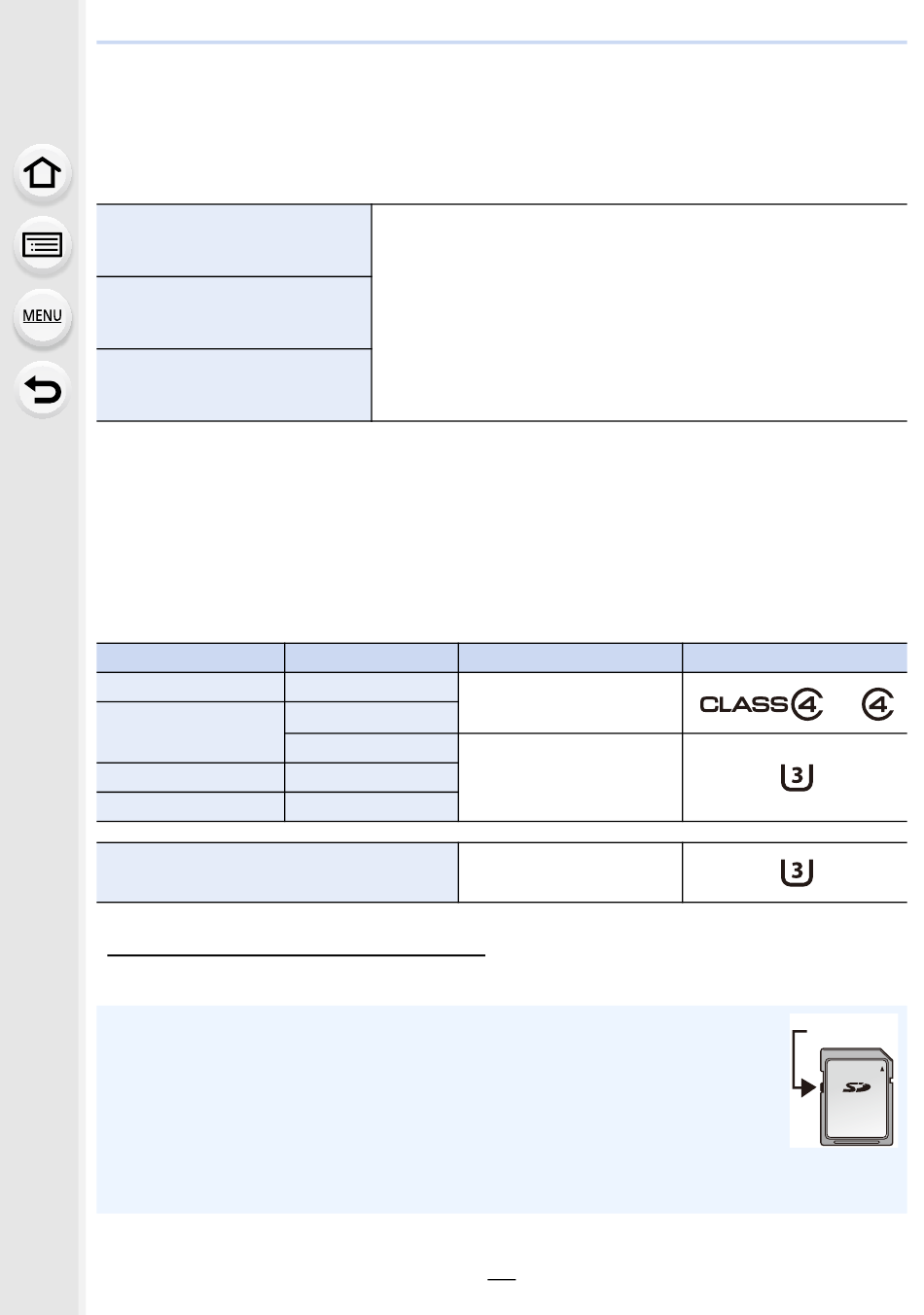Select the UHS U3 symbol in the main table
924x1315 pixels.
click(797, 777)
